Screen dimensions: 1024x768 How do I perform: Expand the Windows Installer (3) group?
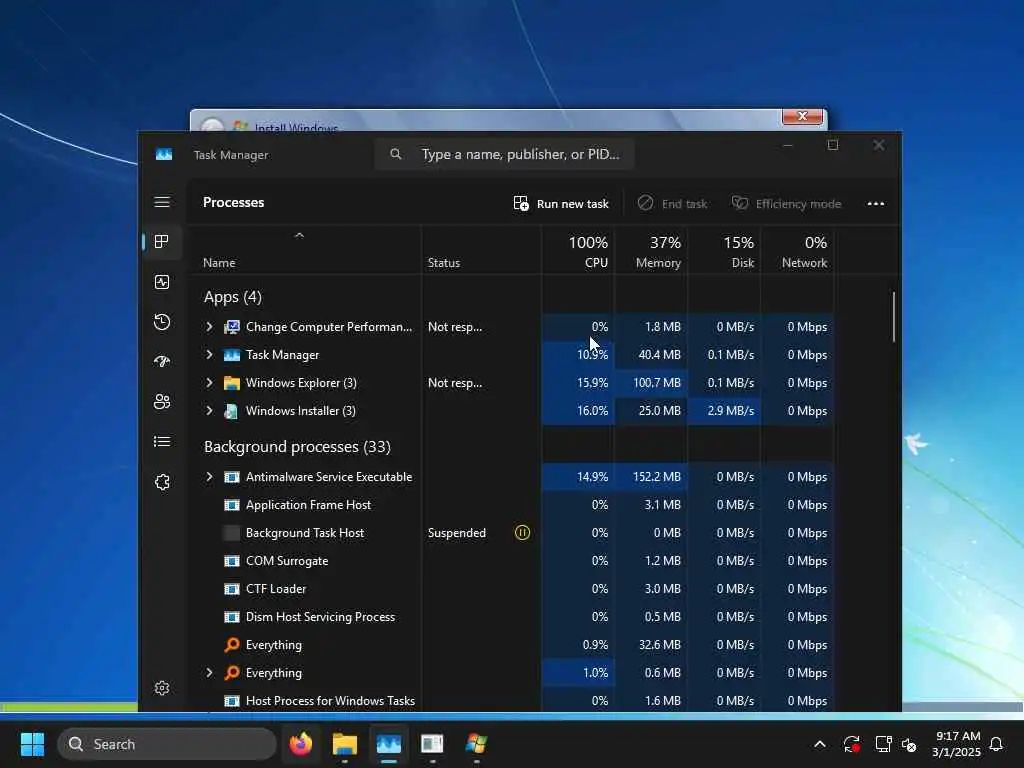coord(209,411)
